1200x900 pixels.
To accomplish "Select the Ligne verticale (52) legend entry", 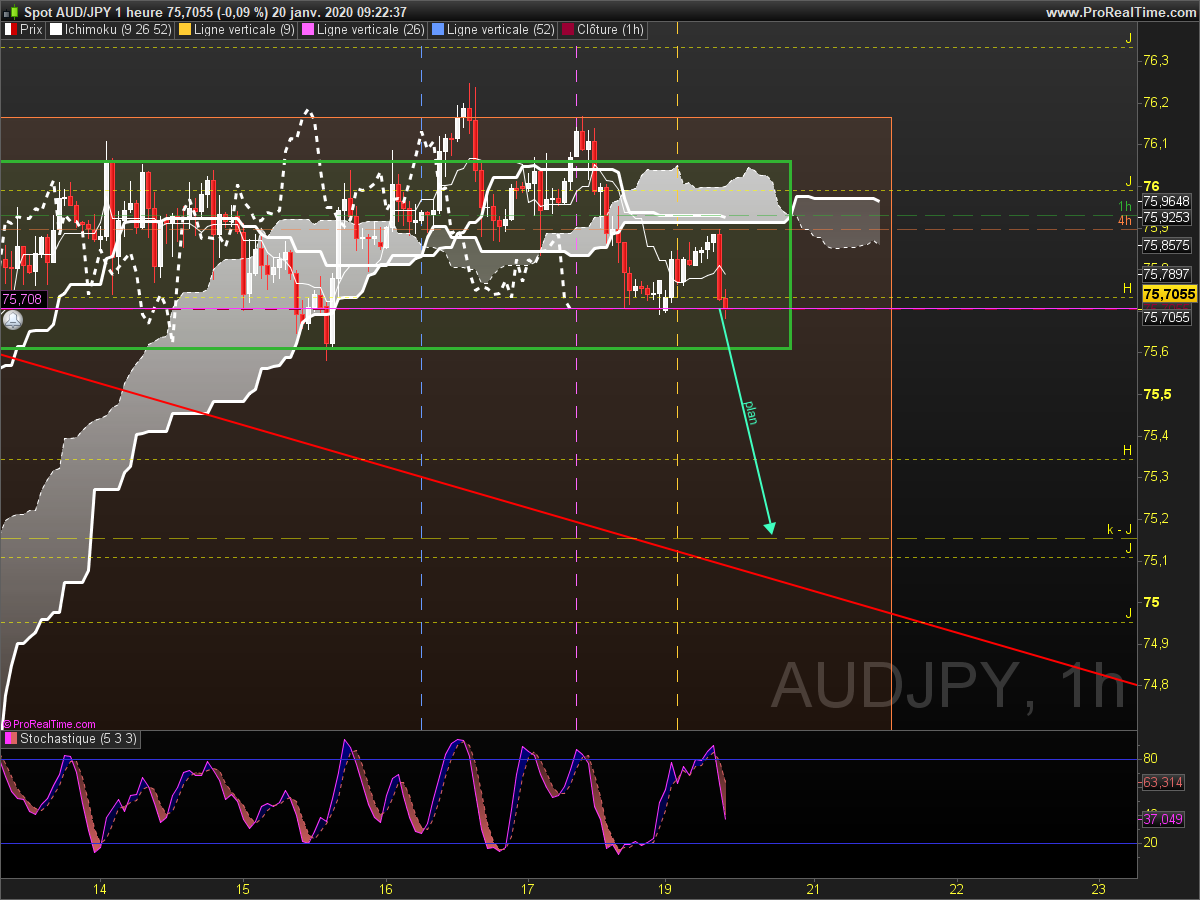I will [x=501, y=30].
